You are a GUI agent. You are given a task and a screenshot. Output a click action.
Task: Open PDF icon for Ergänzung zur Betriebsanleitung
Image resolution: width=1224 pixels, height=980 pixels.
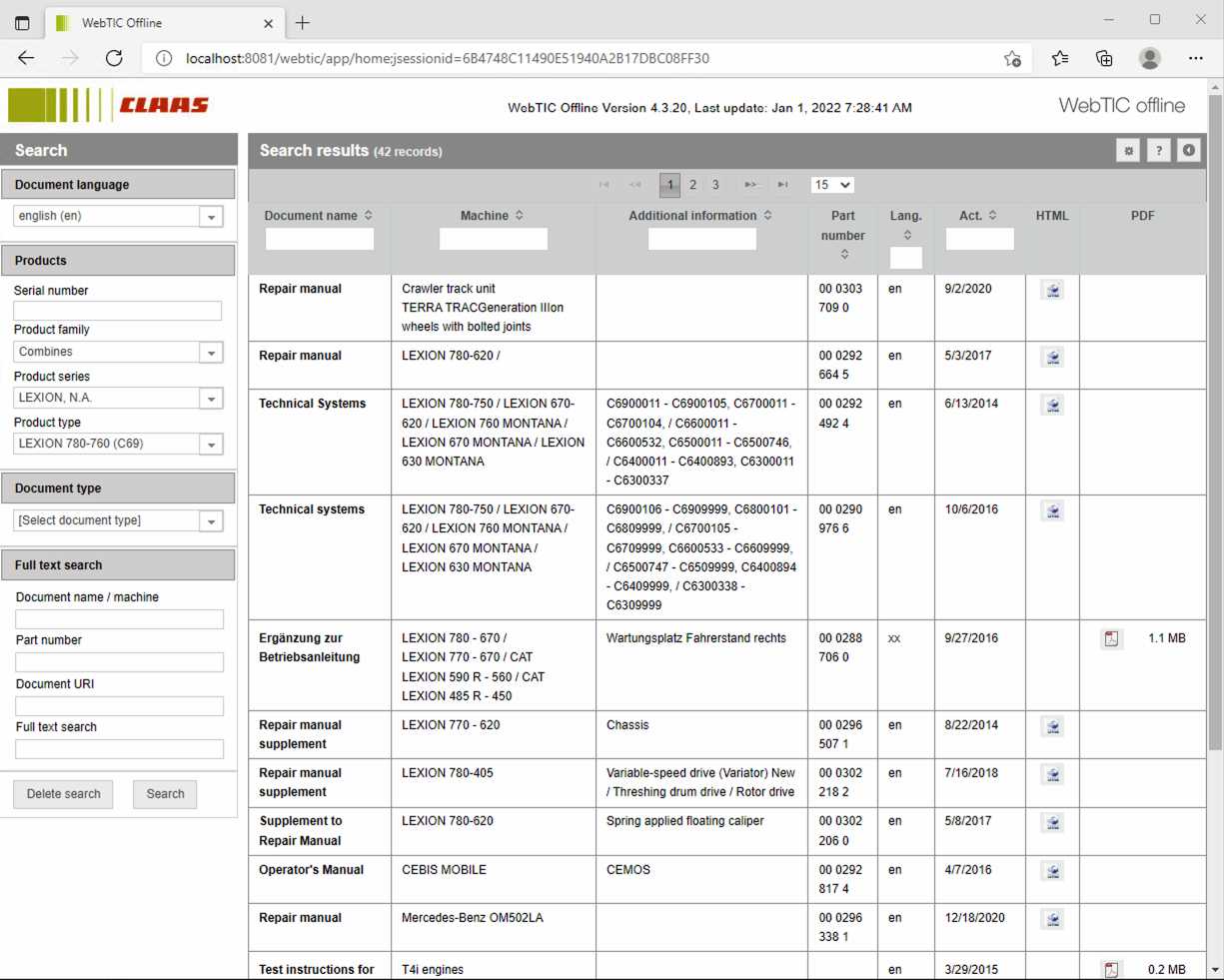click(1110, 639)
